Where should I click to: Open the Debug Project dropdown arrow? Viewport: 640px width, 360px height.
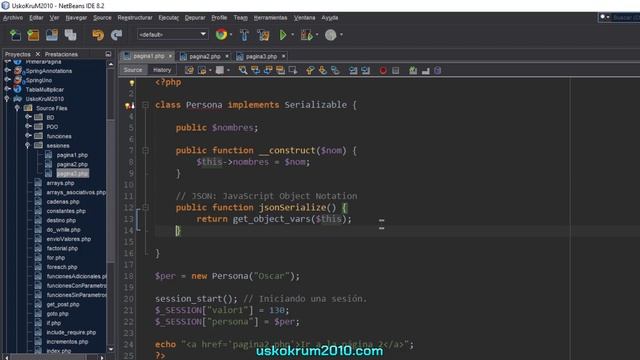tap(317, 35)
